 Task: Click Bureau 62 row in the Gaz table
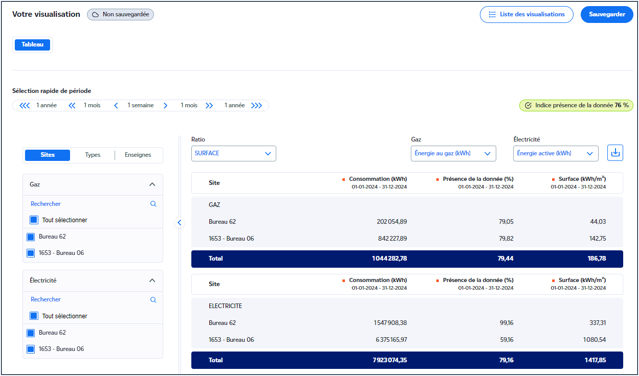tap(407, 222)
